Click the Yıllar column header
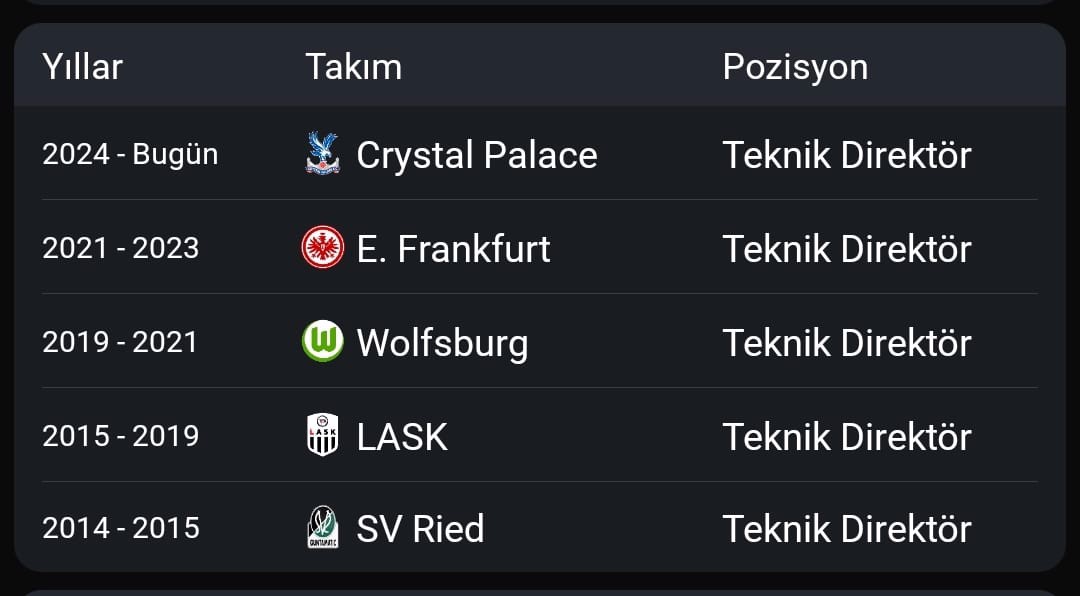1080x596 pixels. [x=82, y=67]
